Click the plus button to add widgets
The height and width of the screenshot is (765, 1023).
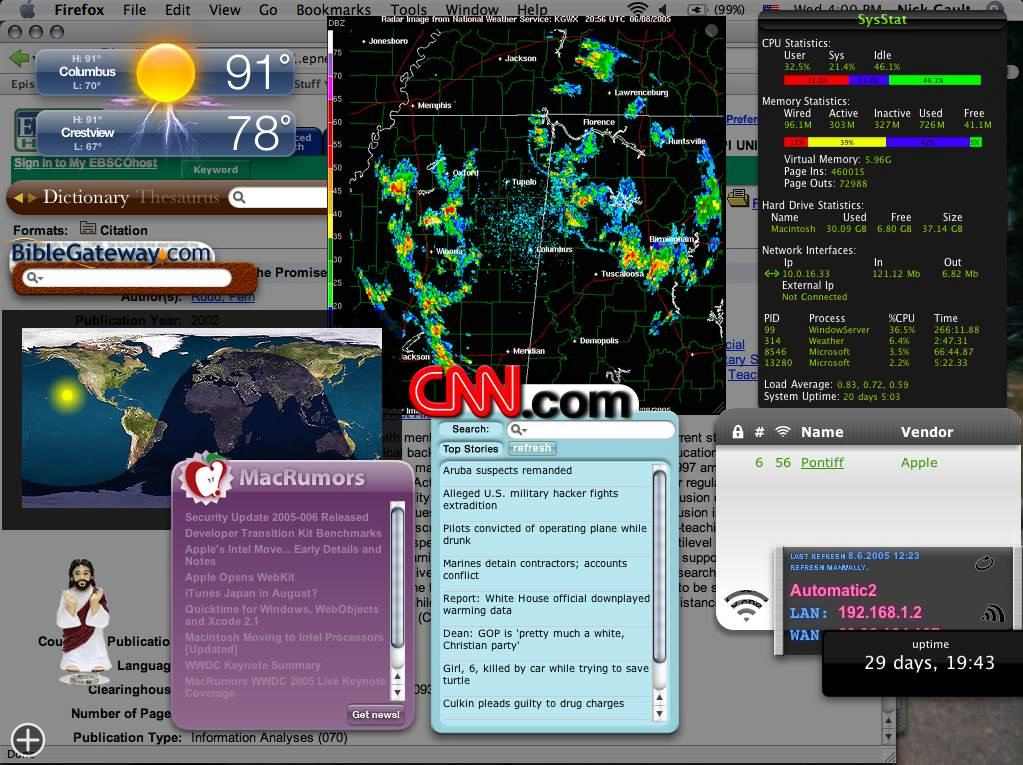(27, 740)
